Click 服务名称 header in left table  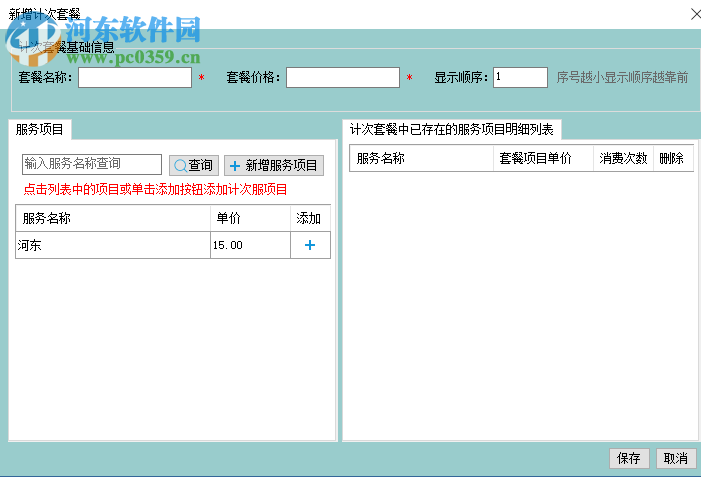click(113, 218)
